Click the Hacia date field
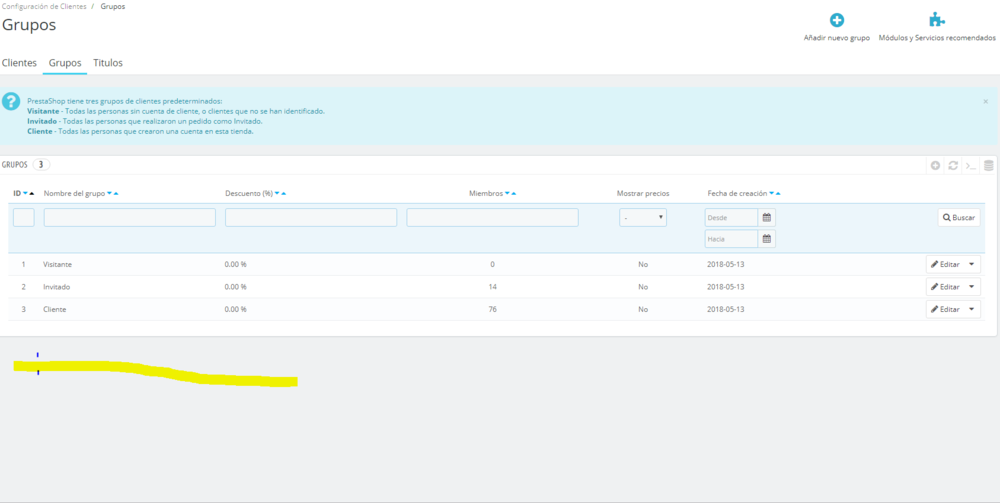This screenshot has width=1000, height=503. [732, 239]
